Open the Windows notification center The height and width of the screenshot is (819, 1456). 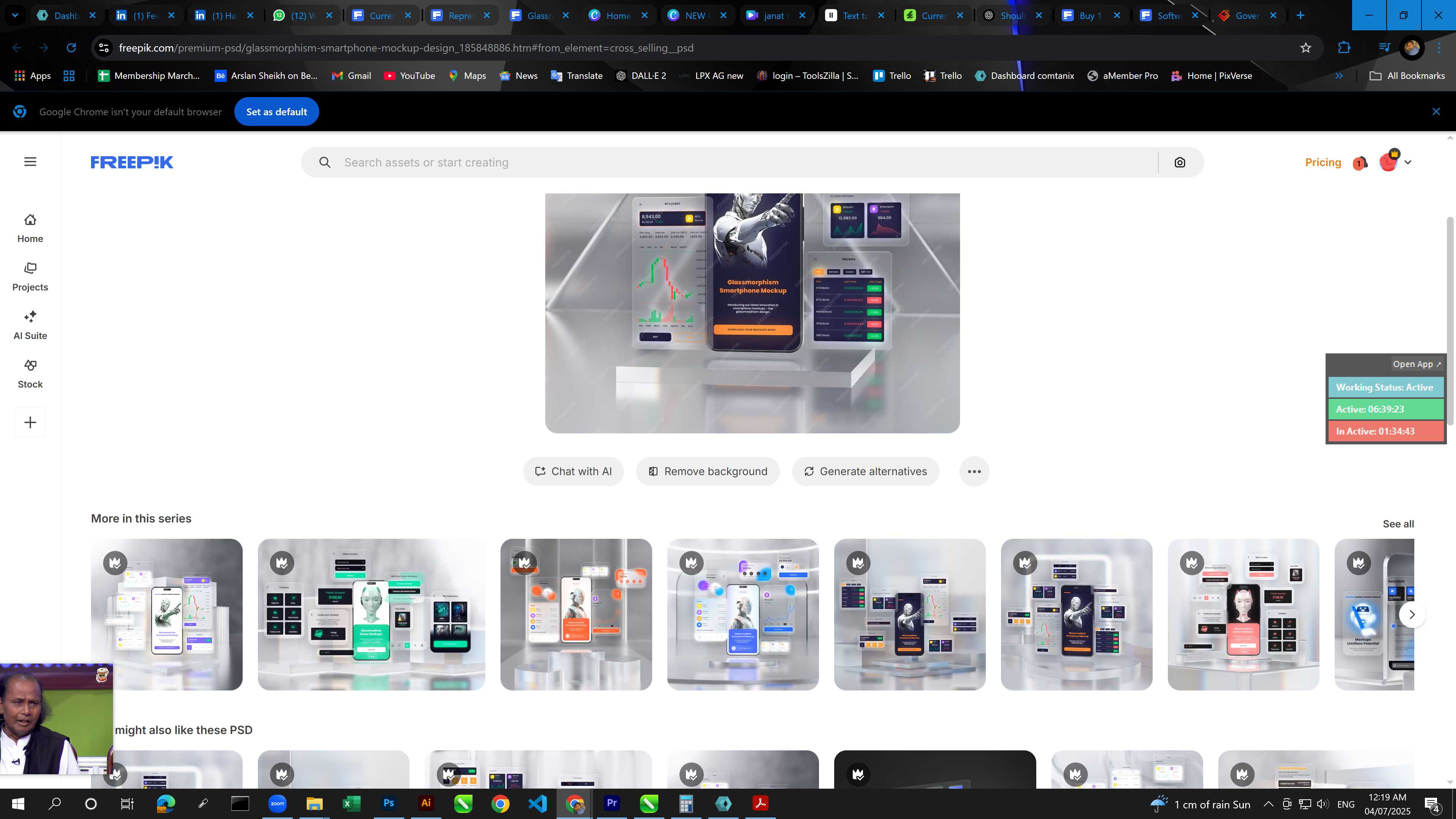click(1433, 804)
